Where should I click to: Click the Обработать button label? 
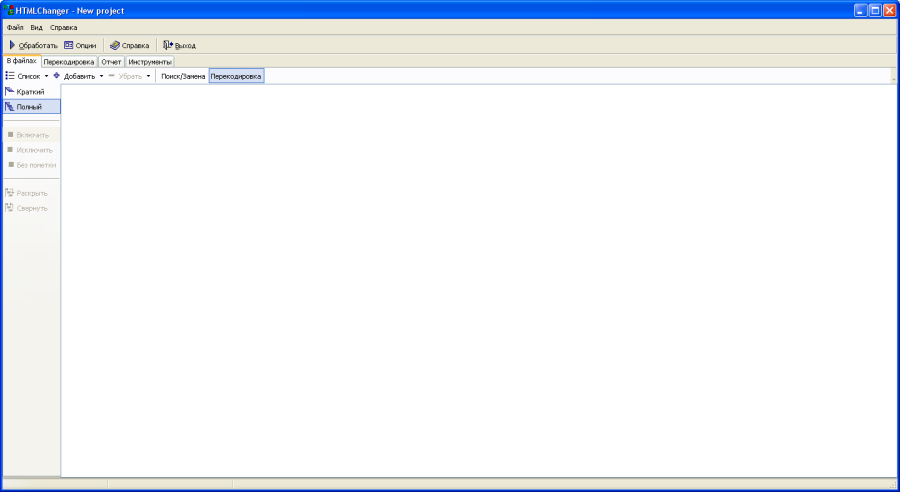pos(38,45)
